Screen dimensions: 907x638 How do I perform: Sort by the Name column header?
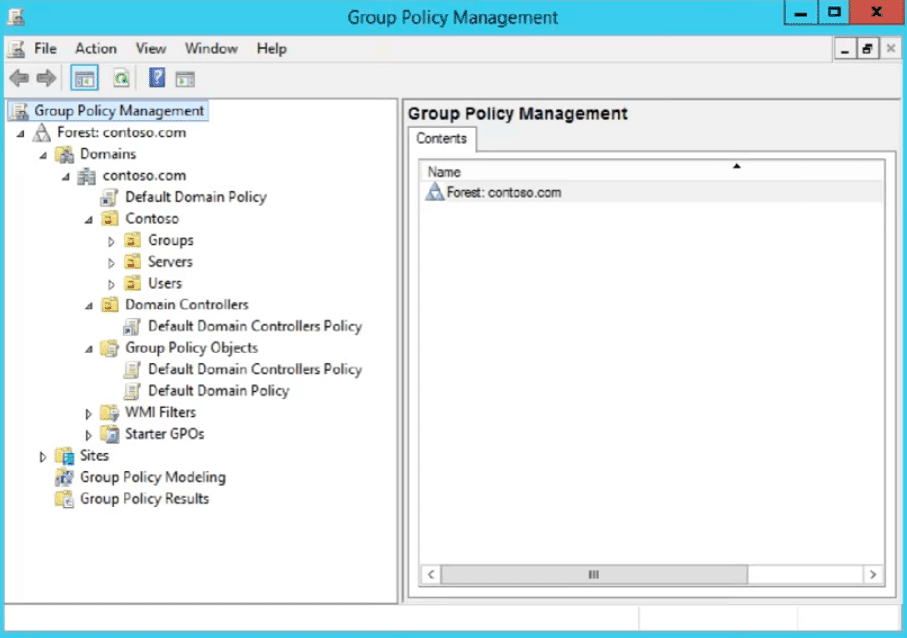click(x=651, y=171)
